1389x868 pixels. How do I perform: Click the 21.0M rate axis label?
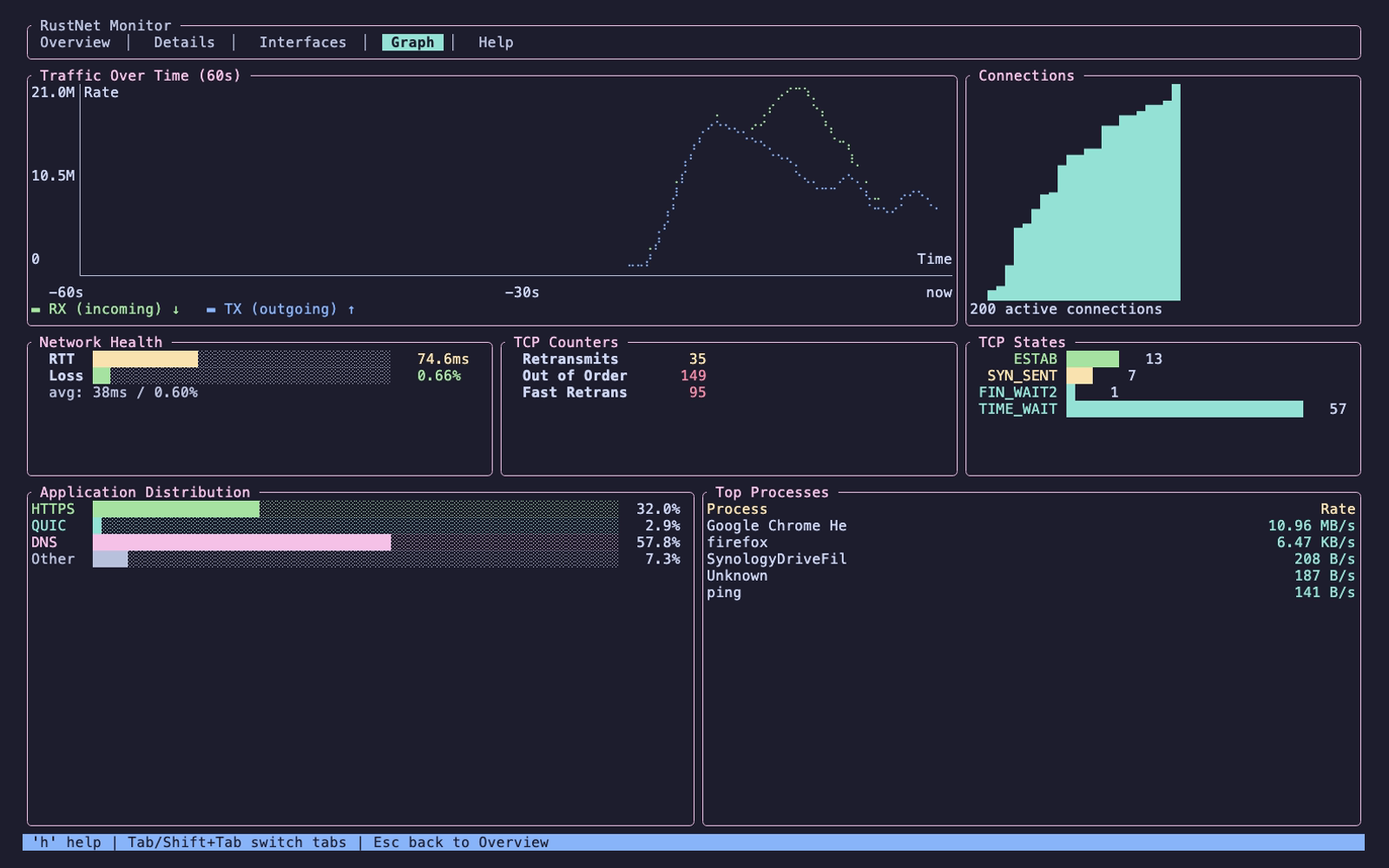[x=53, y=92]
